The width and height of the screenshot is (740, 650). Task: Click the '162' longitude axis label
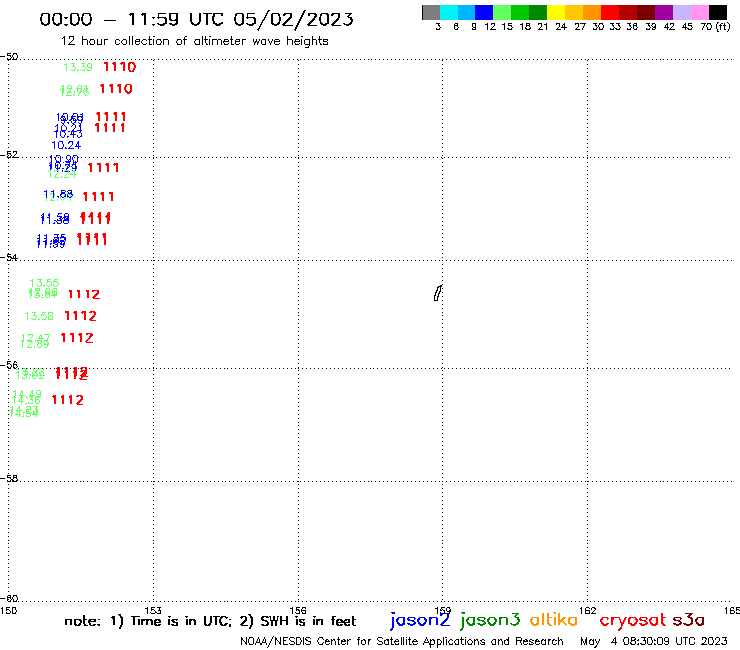coord(588,610)
